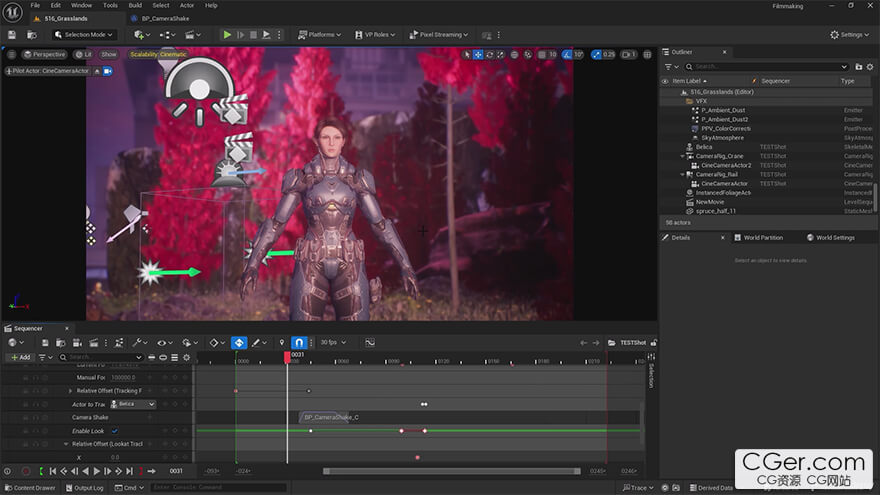Click the Sequencer Add track button
The height and width of the screenshot is (495, 880).
[x=20, y=357]
